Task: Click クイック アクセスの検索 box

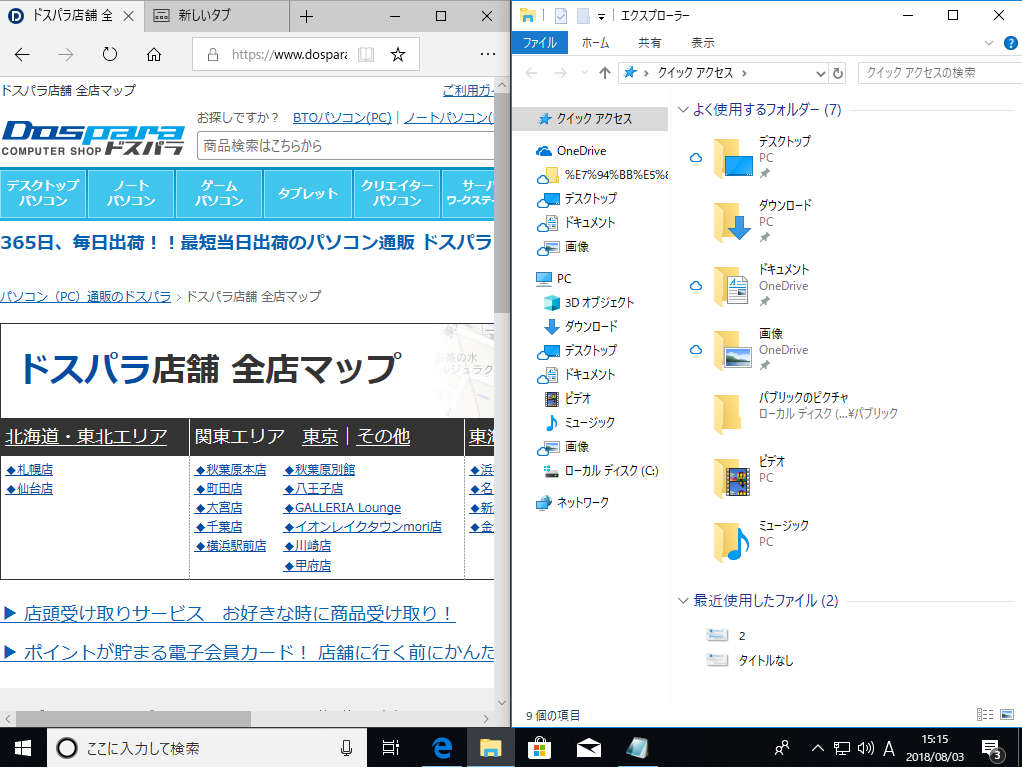Action: click(940, 73)
